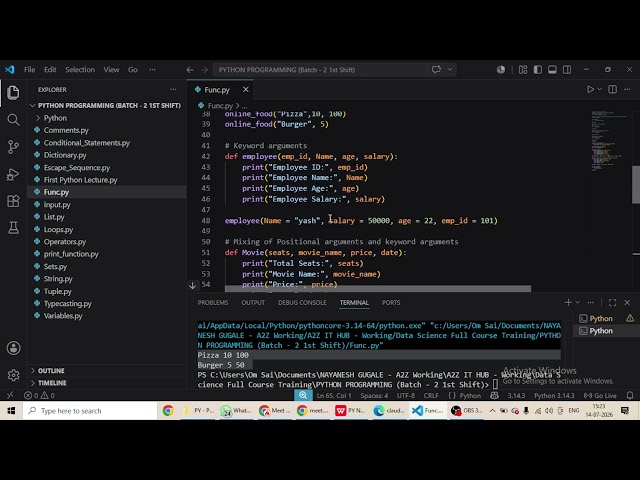Viewport: 640px width, 480px height.
Task: Change Spaces: 4 indentation setting
Action: (374, 396)
